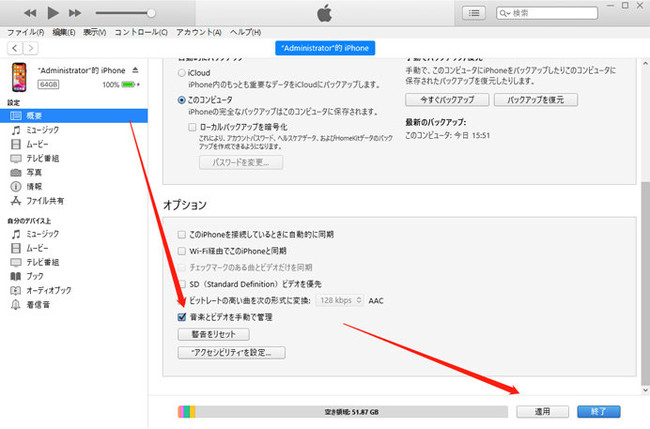Click バックアップを復元 button

click(x=536, y=100)
